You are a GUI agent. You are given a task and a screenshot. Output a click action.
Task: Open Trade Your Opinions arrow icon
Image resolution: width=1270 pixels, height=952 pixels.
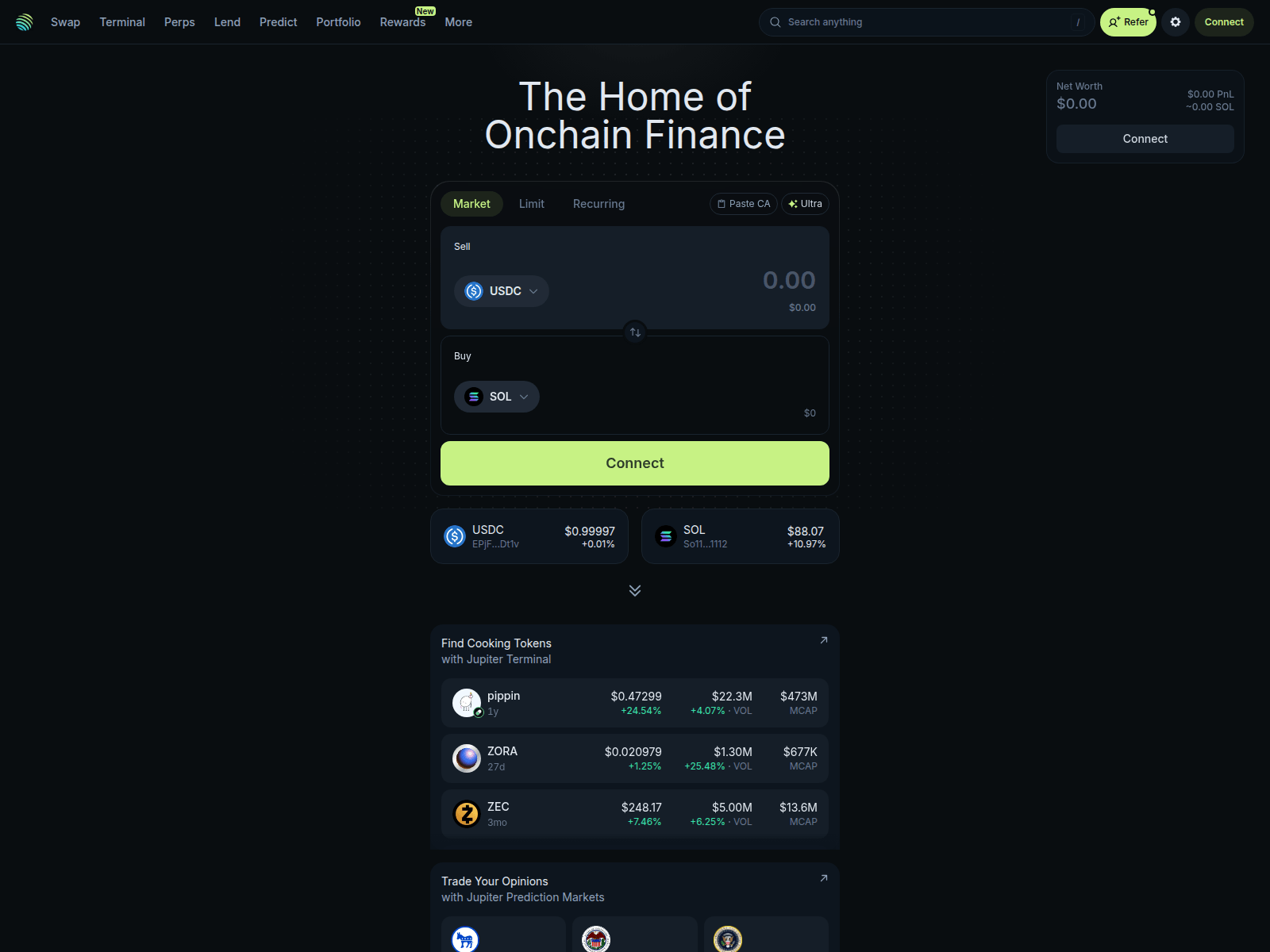824,878
